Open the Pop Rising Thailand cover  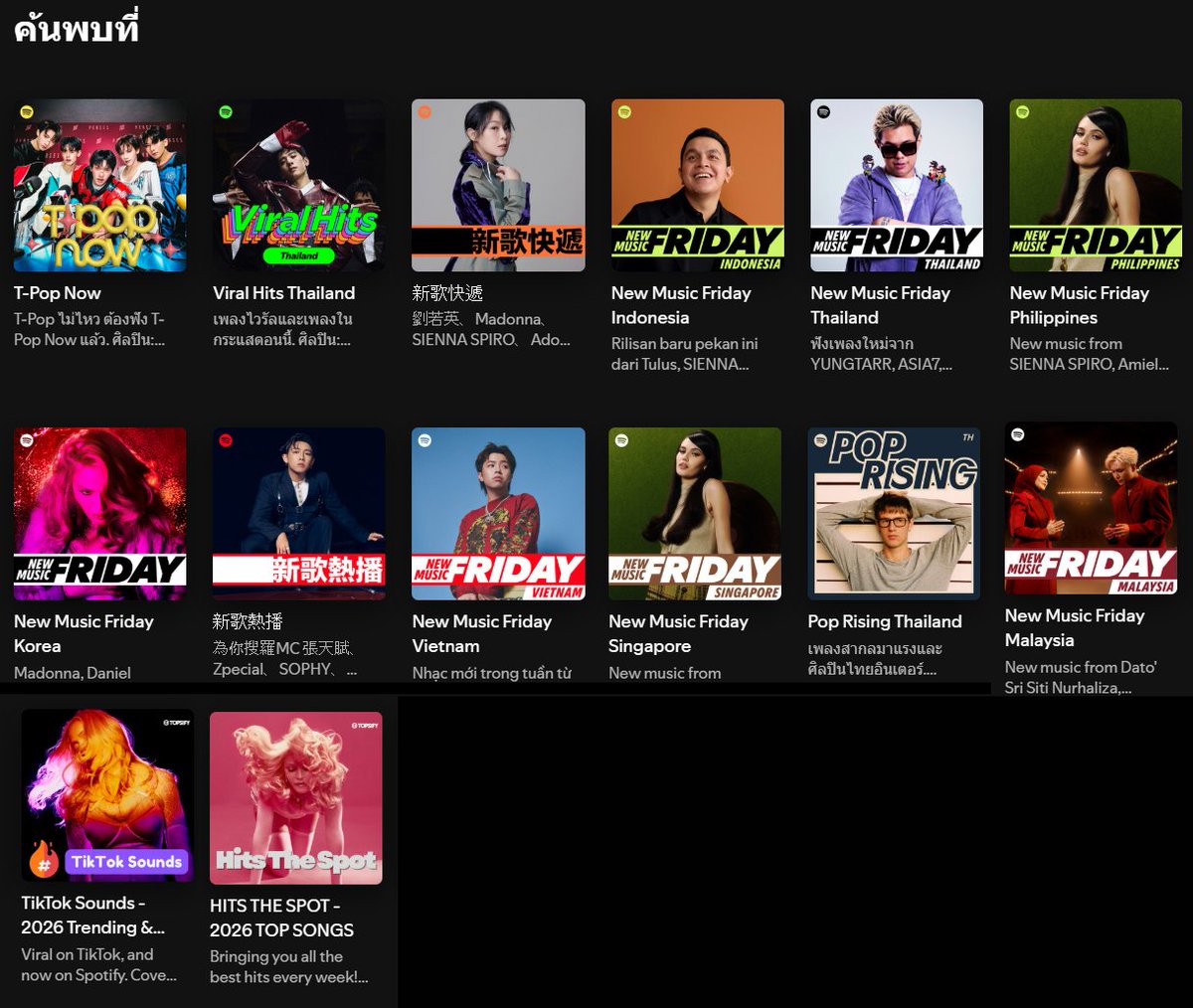(x=894, y=514)
